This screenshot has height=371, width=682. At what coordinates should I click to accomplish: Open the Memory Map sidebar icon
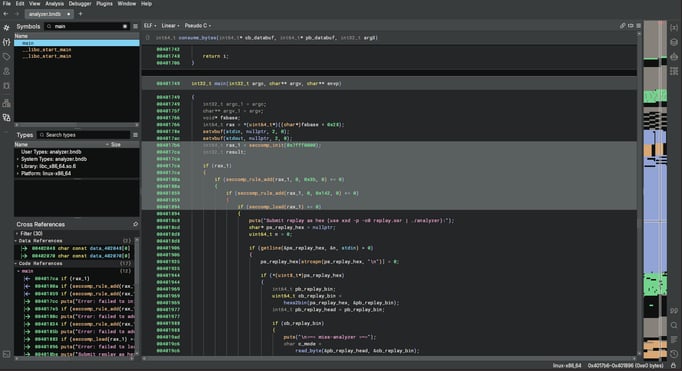pyautogui.click(x=7, y=71)
